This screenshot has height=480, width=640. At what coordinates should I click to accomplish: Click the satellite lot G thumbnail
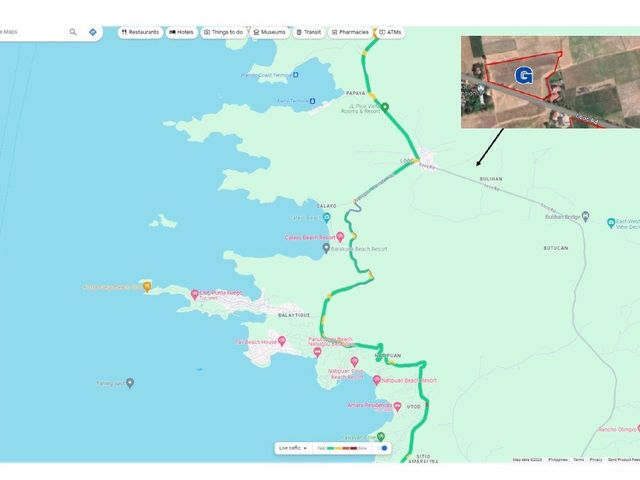(550, 82)
